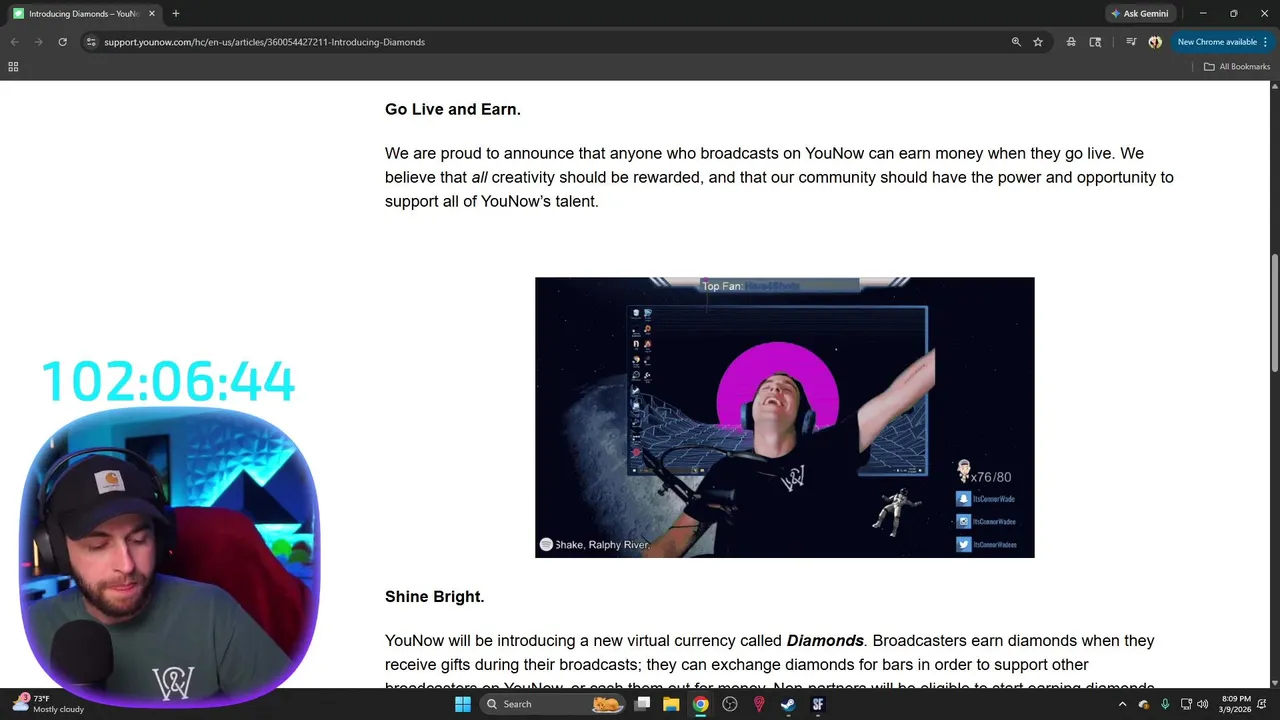Open the zoom magnifier in address bar
Viewport: 1280px width, 720px height.
pos(1016,42)
